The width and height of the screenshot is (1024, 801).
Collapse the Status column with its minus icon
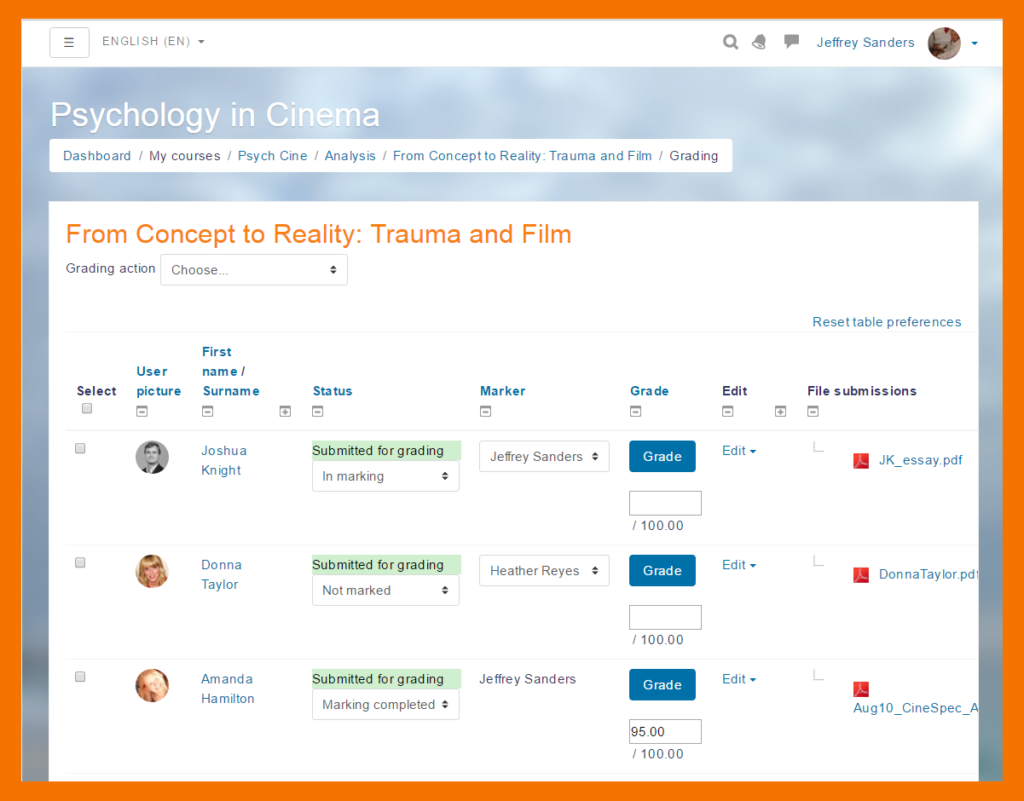tap(317, 411)
